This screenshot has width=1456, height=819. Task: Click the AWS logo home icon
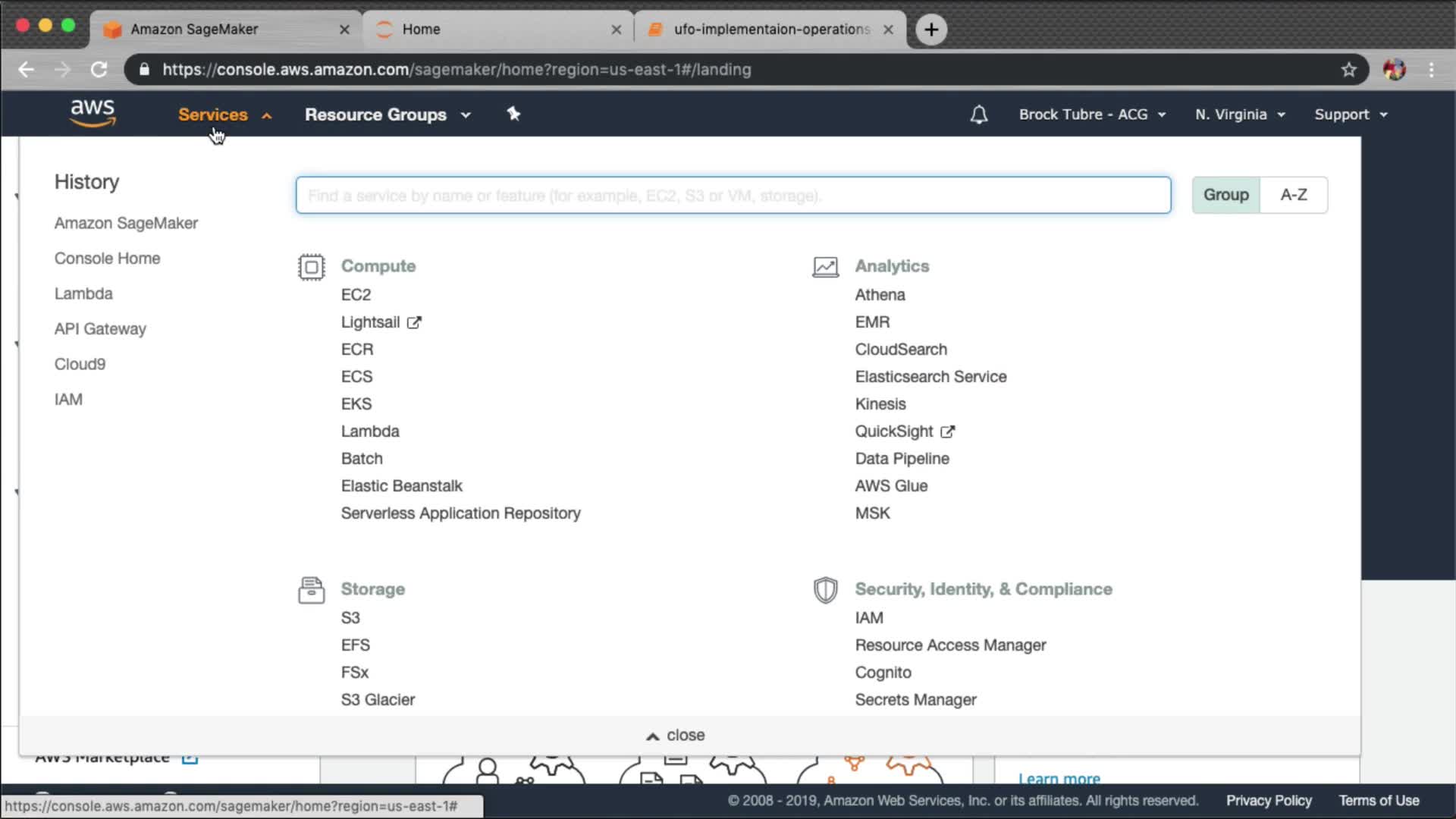tap(93, 113)
